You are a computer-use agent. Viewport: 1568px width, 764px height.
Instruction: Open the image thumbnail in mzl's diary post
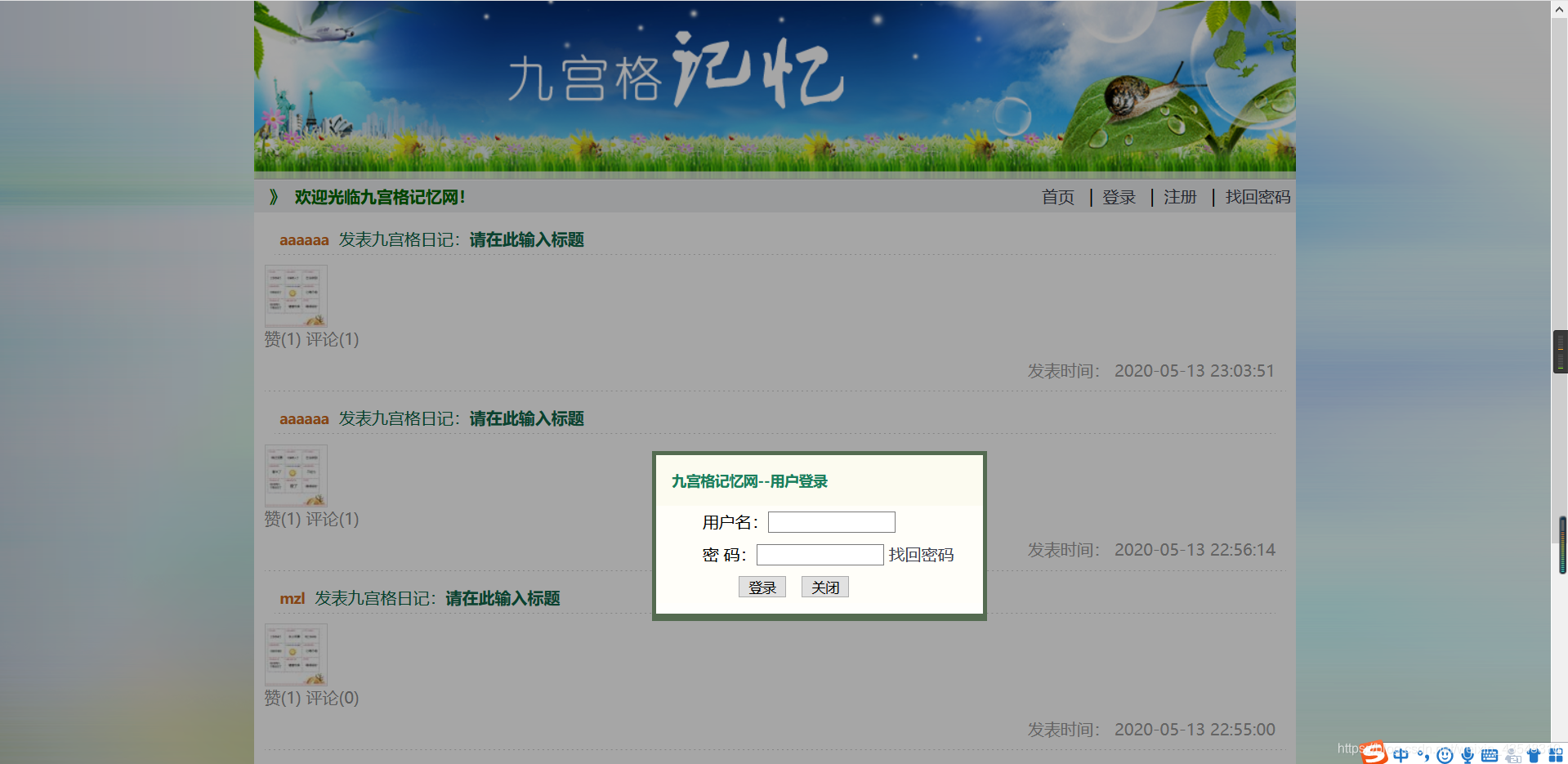296,654
